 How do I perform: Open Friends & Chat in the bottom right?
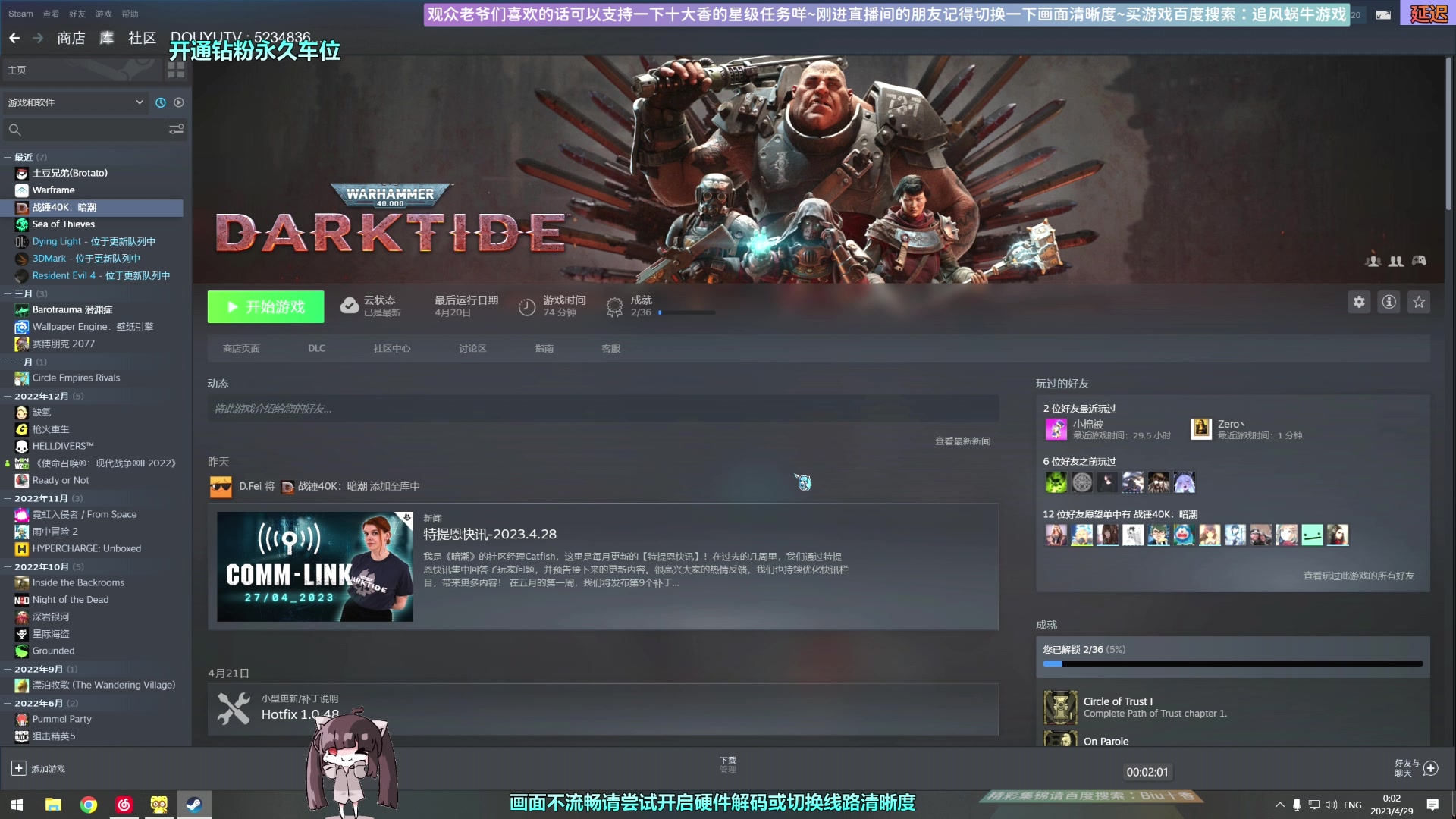click(x=1407, y=768)
